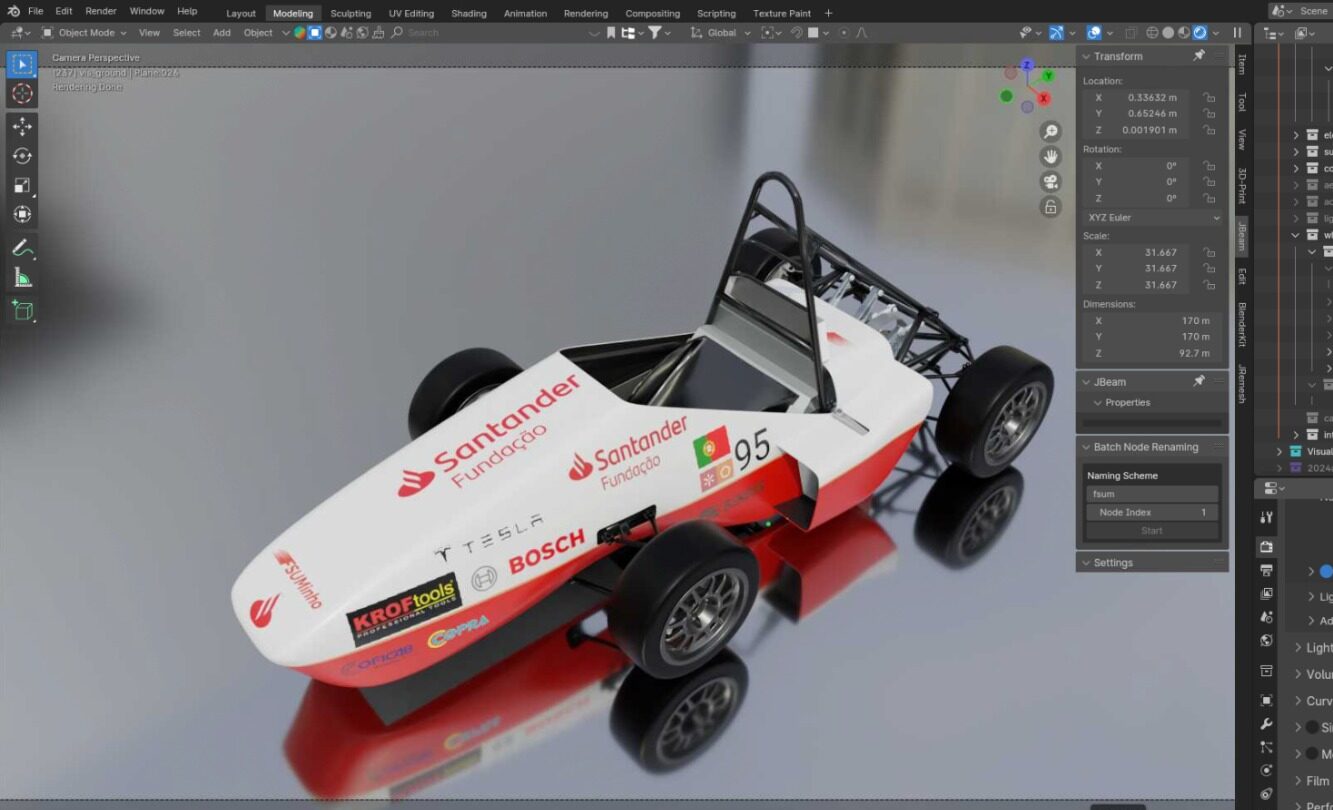Select the Select Box tool

pyautogui.click(x=22, y=65)
